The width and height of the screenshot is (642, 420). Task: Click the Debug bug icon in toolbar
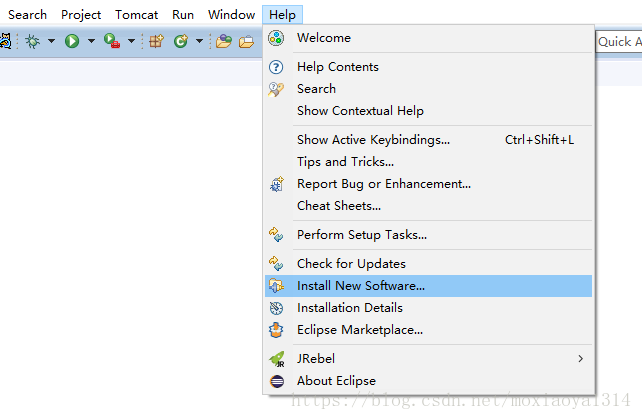point(32,41)
